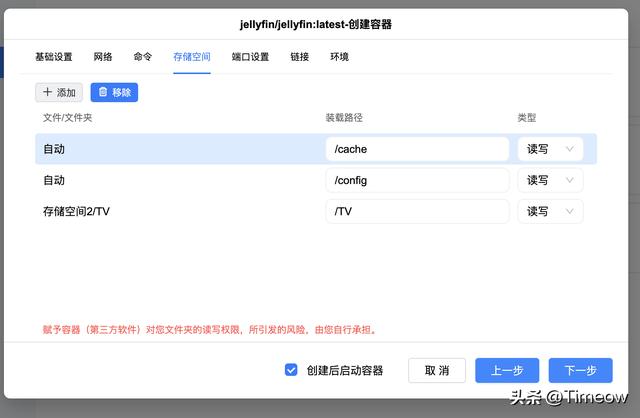Click the red risk warning text
Screen dimensions: 640x418
(209, 329)
